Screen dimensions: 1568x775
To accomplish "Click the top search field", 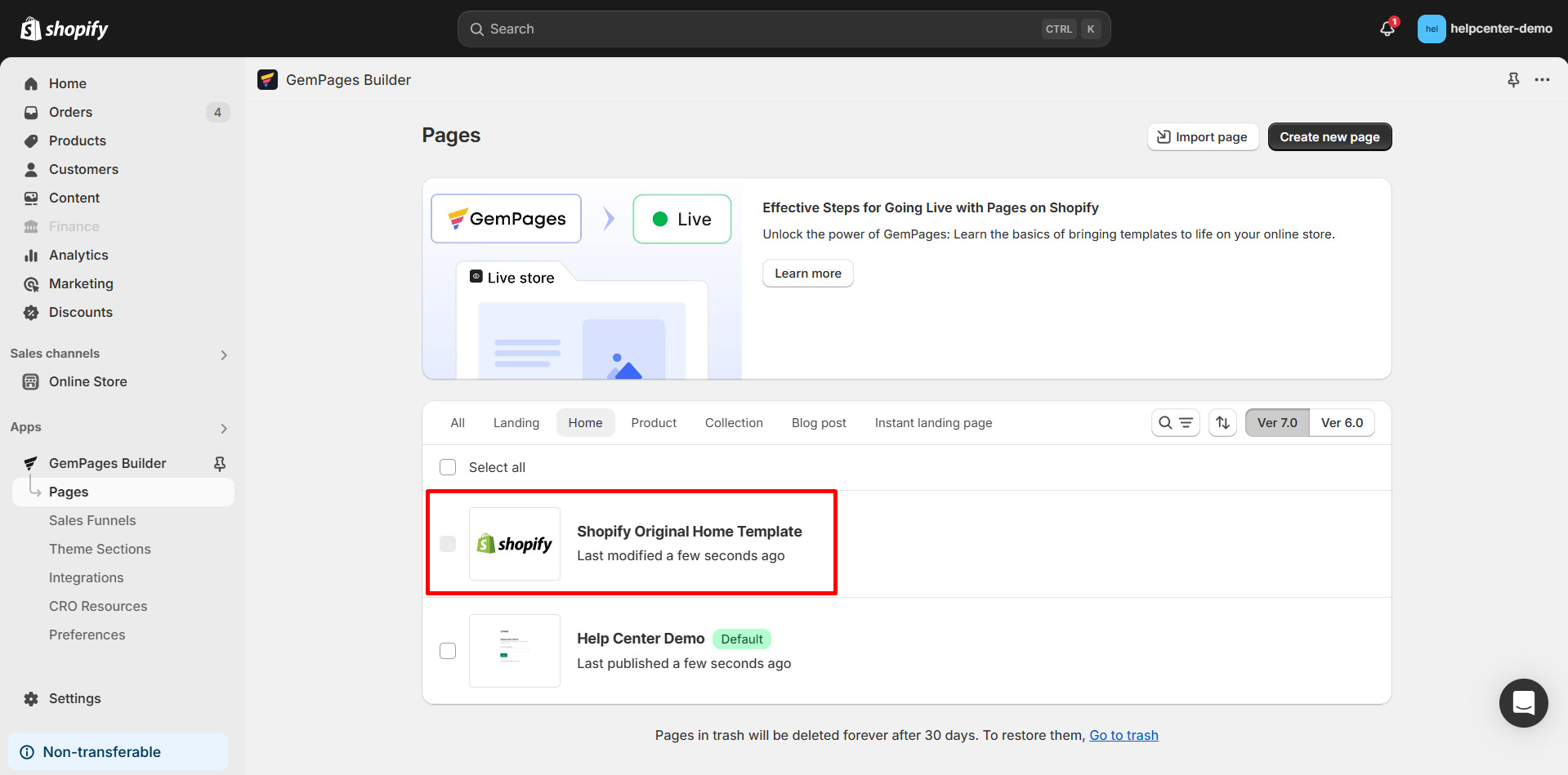I will click(760, 29).
